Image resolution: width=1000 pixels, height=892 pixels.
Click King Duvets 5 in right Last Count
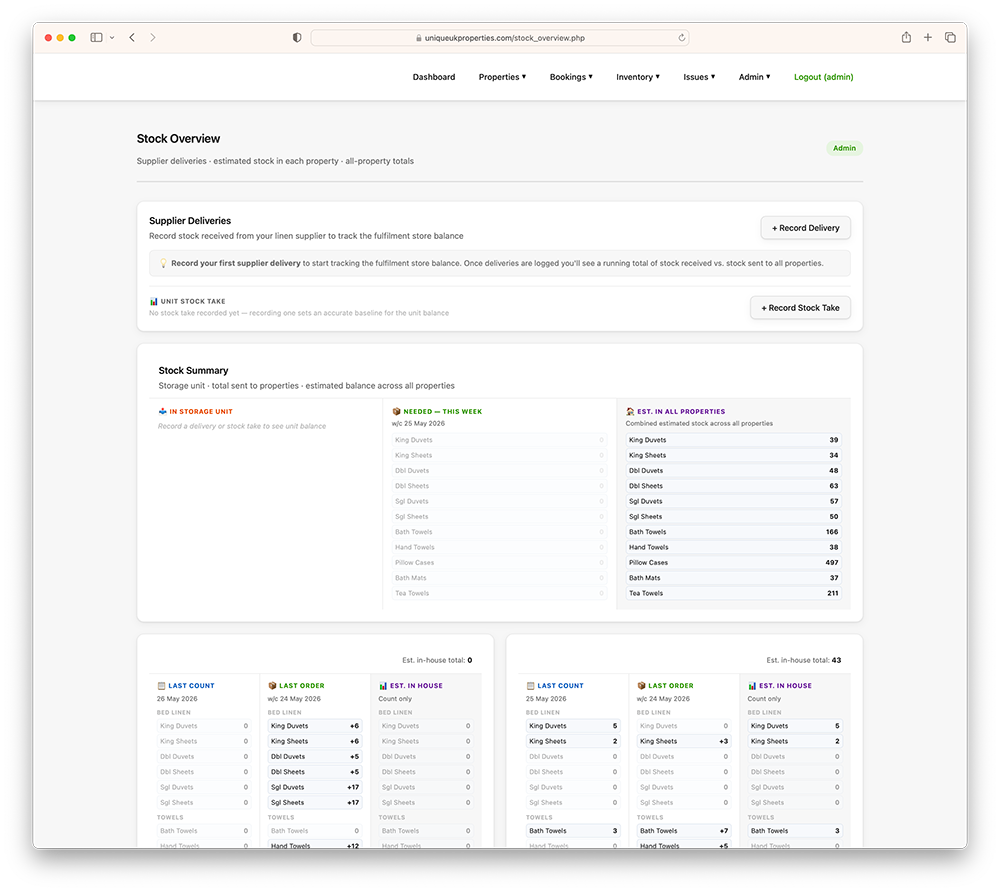click(573, 726)
